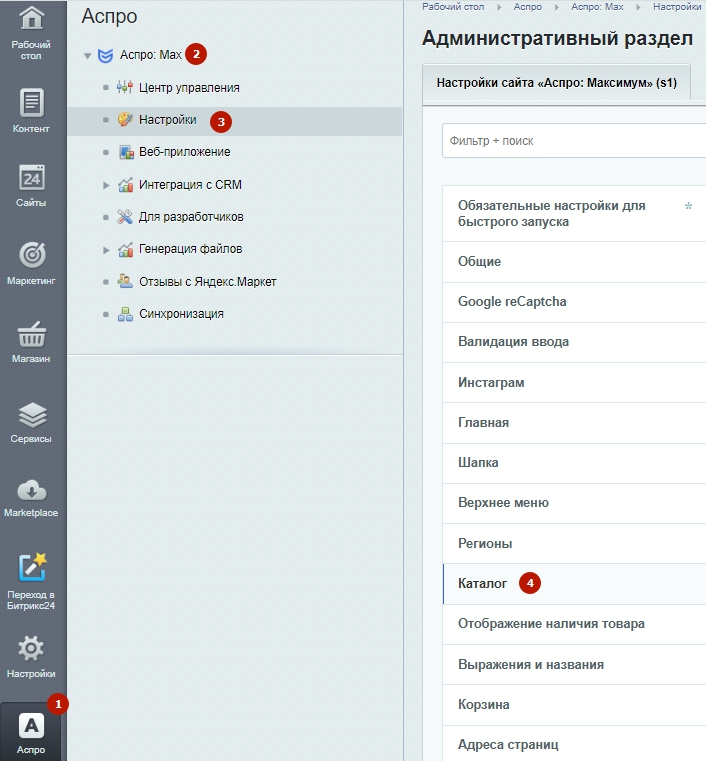Image resolution: width=706 pixels, height=761 pixels.
Task: Open the Общие settings section
Action: (574, 262)
